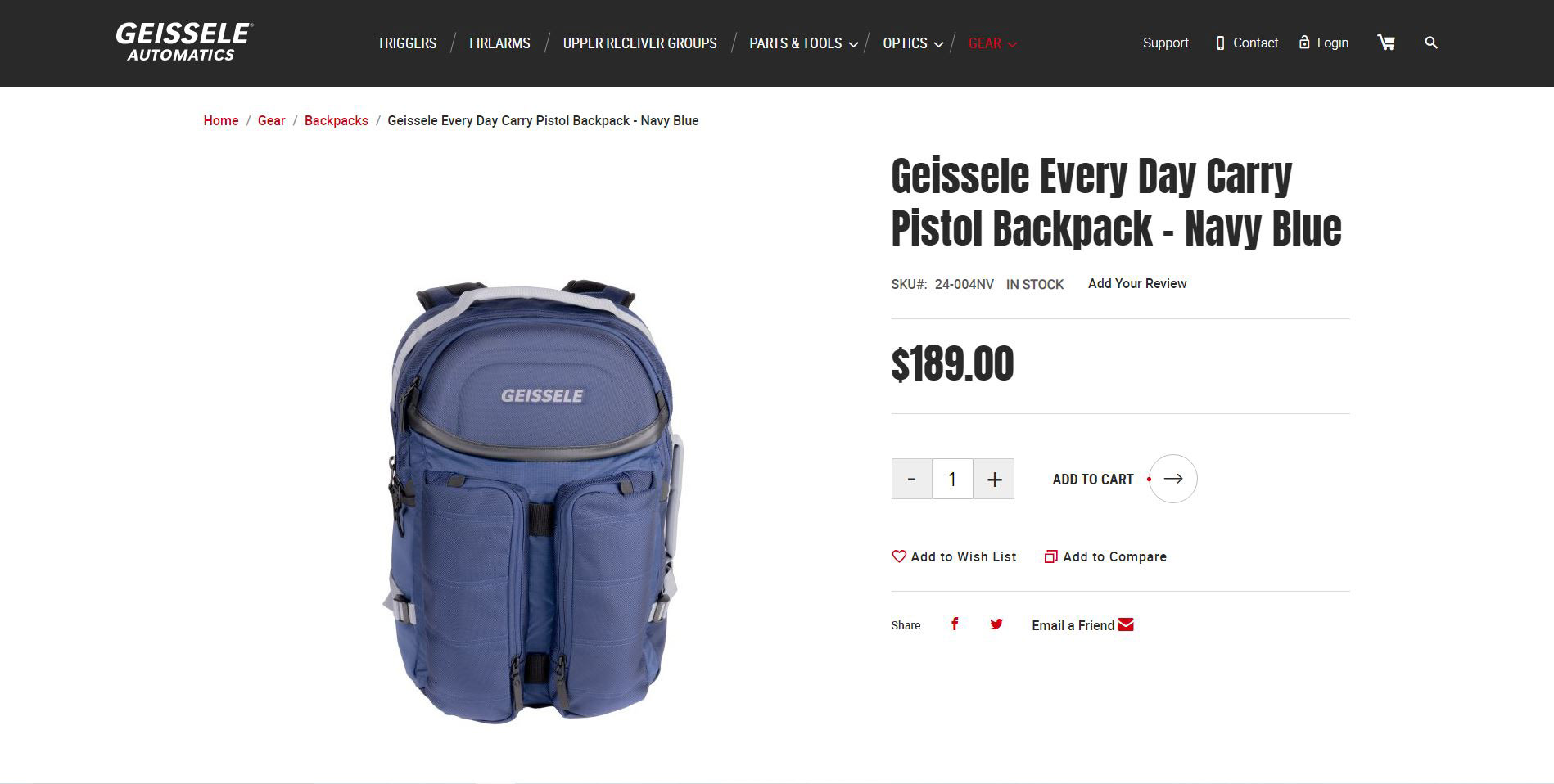Decrease quantity with the minus button
This screenshot has width=1554, height=784.
(911, 479)
